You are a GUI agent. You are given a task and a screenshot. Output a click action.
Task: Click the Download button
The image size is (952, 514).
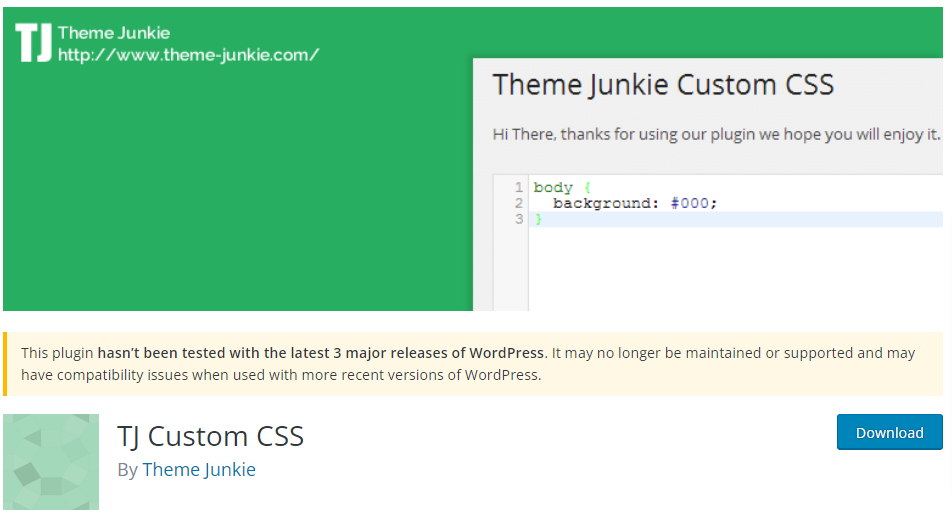click(x=889, y=432)
